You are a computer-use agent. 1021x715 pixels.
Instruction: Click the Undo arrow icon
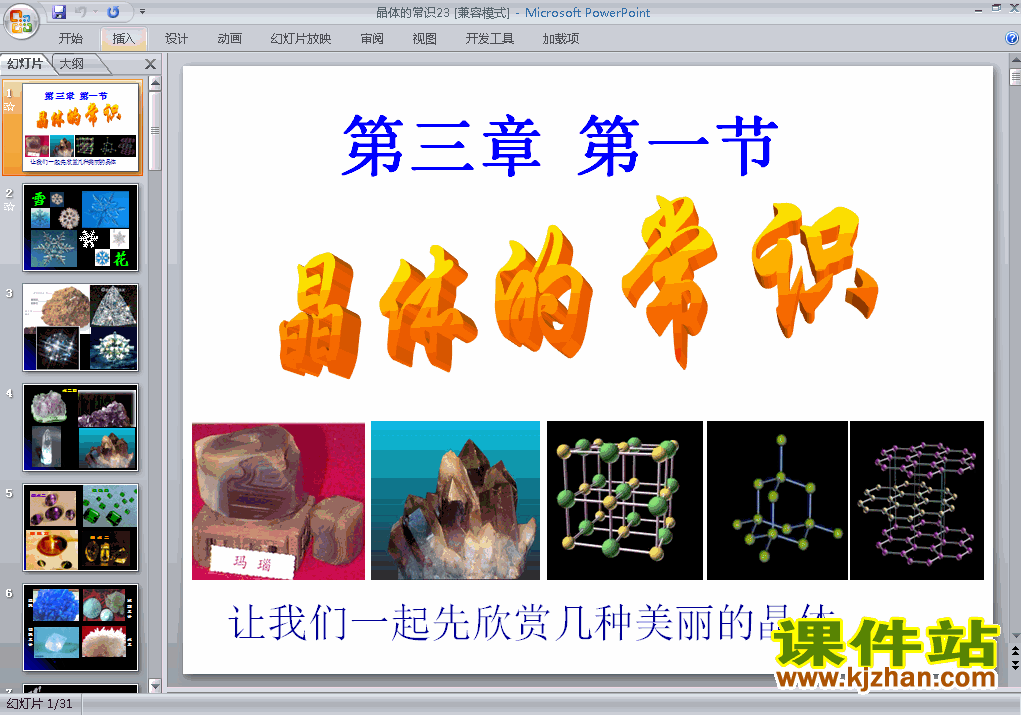click(81, 12)
